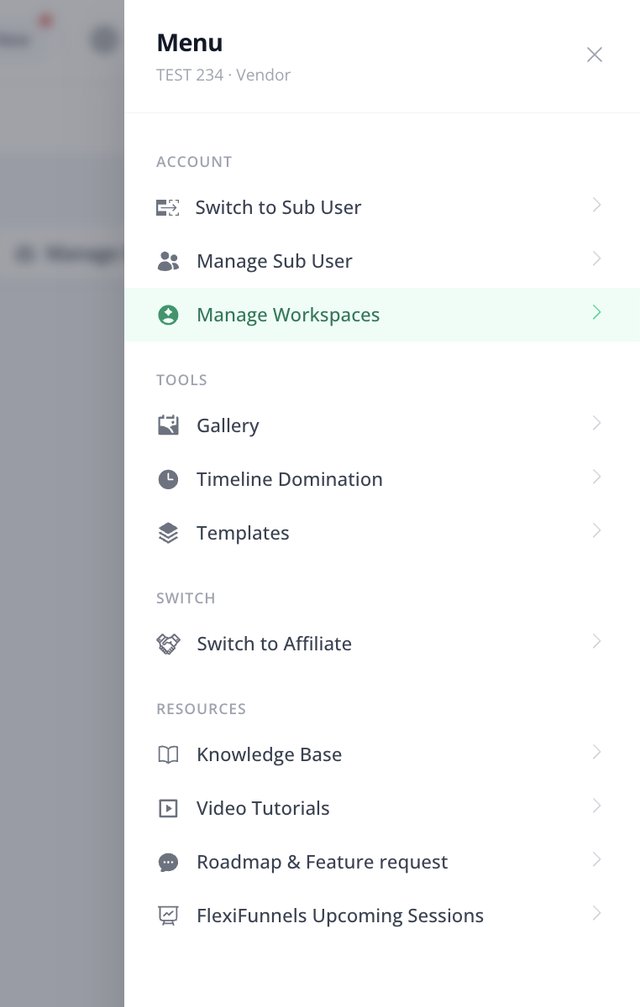Screen dimensions: 640x1007
Task: Close the Menu panel with the X icon
Action: click(594, 55)
